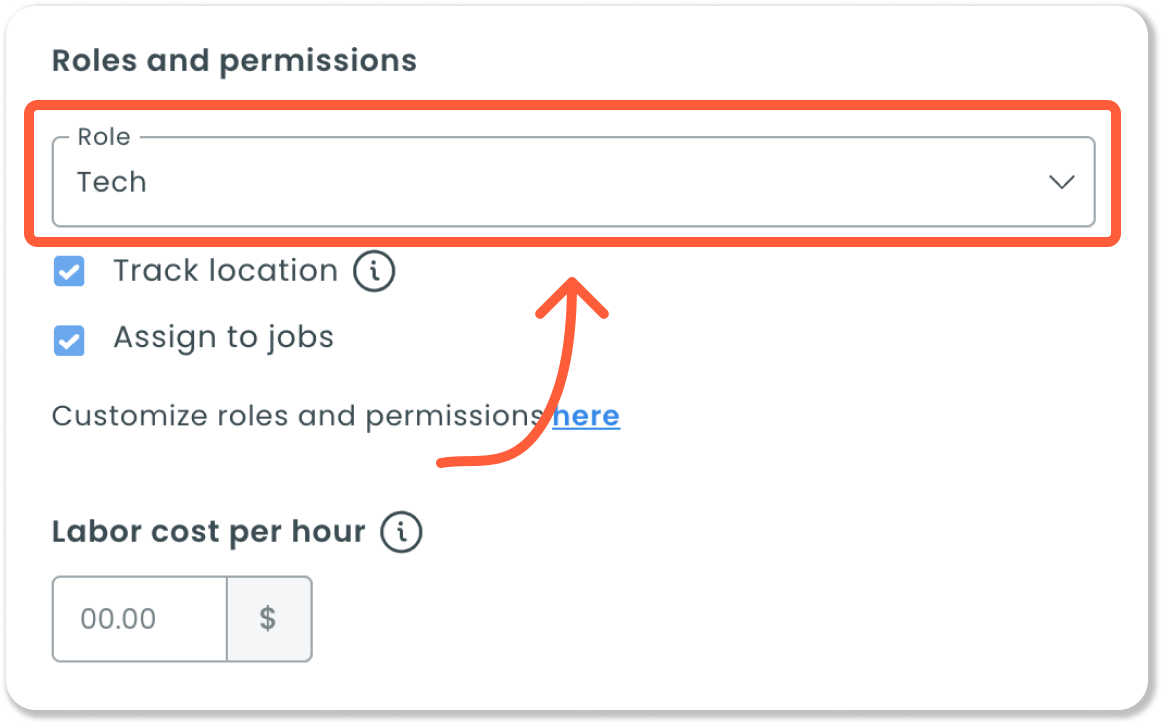The width and height of the screenshot is (1162, 724).
Task: Open the Role dropdown
Action: click(x=573, y=182)
